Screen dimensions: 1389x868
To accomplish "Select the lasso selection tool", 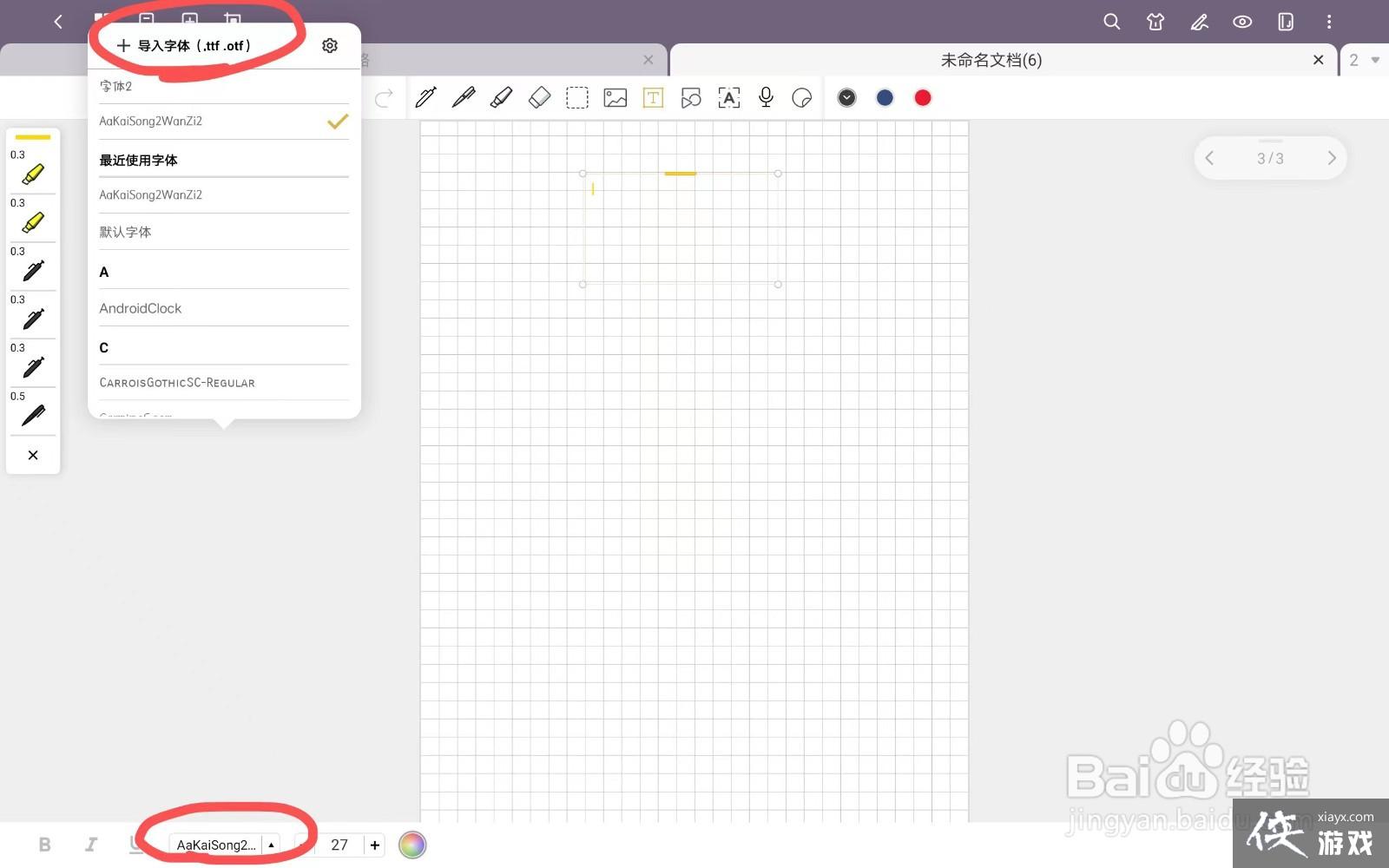I will pos(577,98).
